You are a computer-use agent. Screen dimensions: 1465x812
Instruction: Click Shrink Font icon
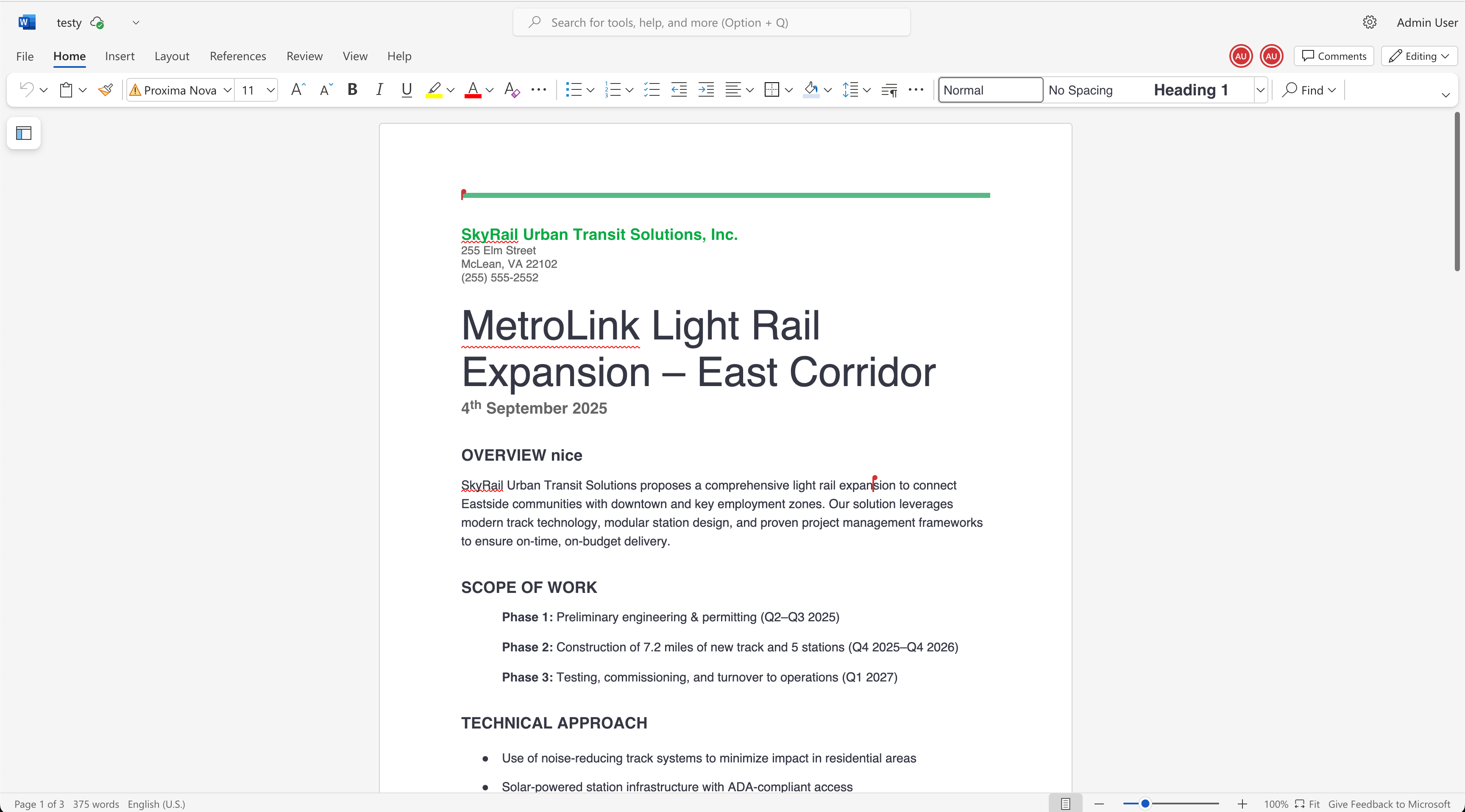[x=326, y=90]
